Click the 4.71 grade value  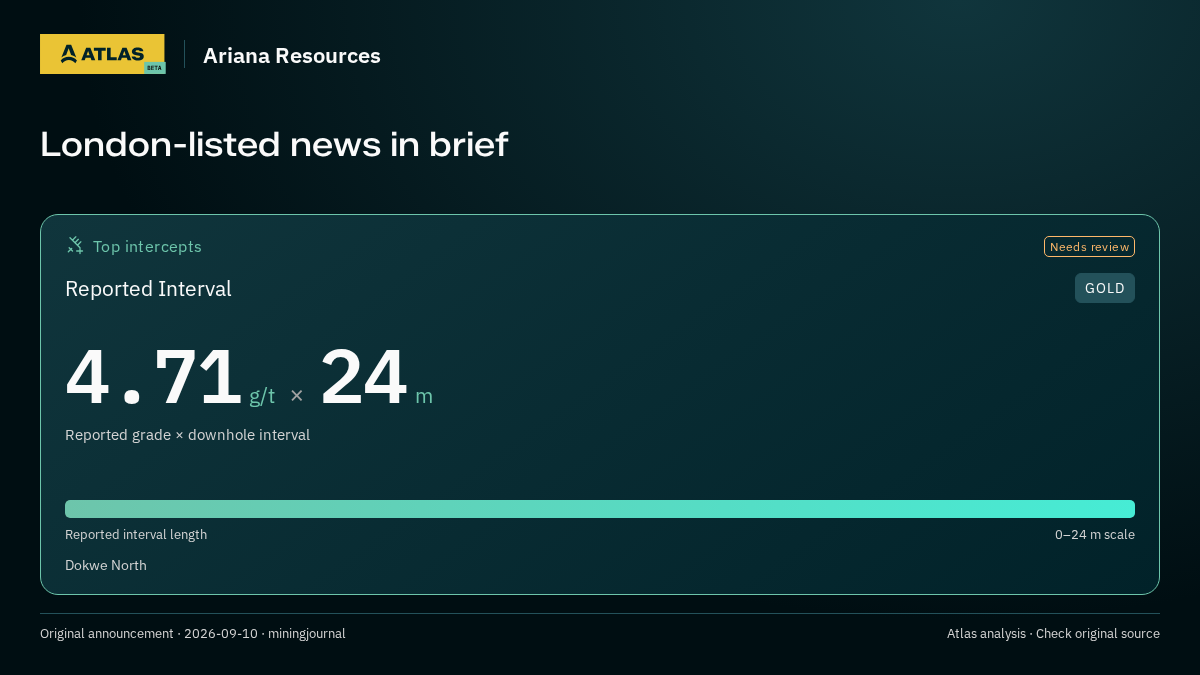153,377
